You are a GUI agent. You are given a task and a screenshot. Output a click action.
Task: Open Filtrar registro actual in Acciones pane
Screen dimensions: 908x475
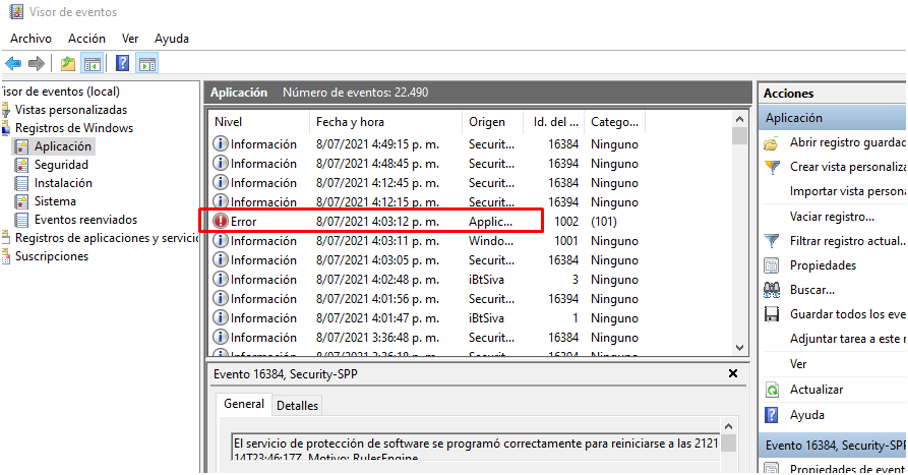pos(847,241)
